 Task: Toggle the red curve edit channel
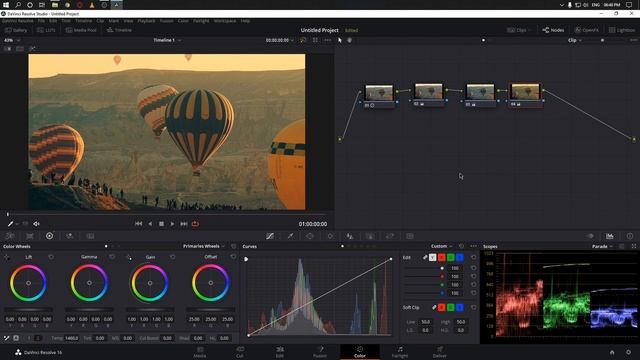(442, 257)
